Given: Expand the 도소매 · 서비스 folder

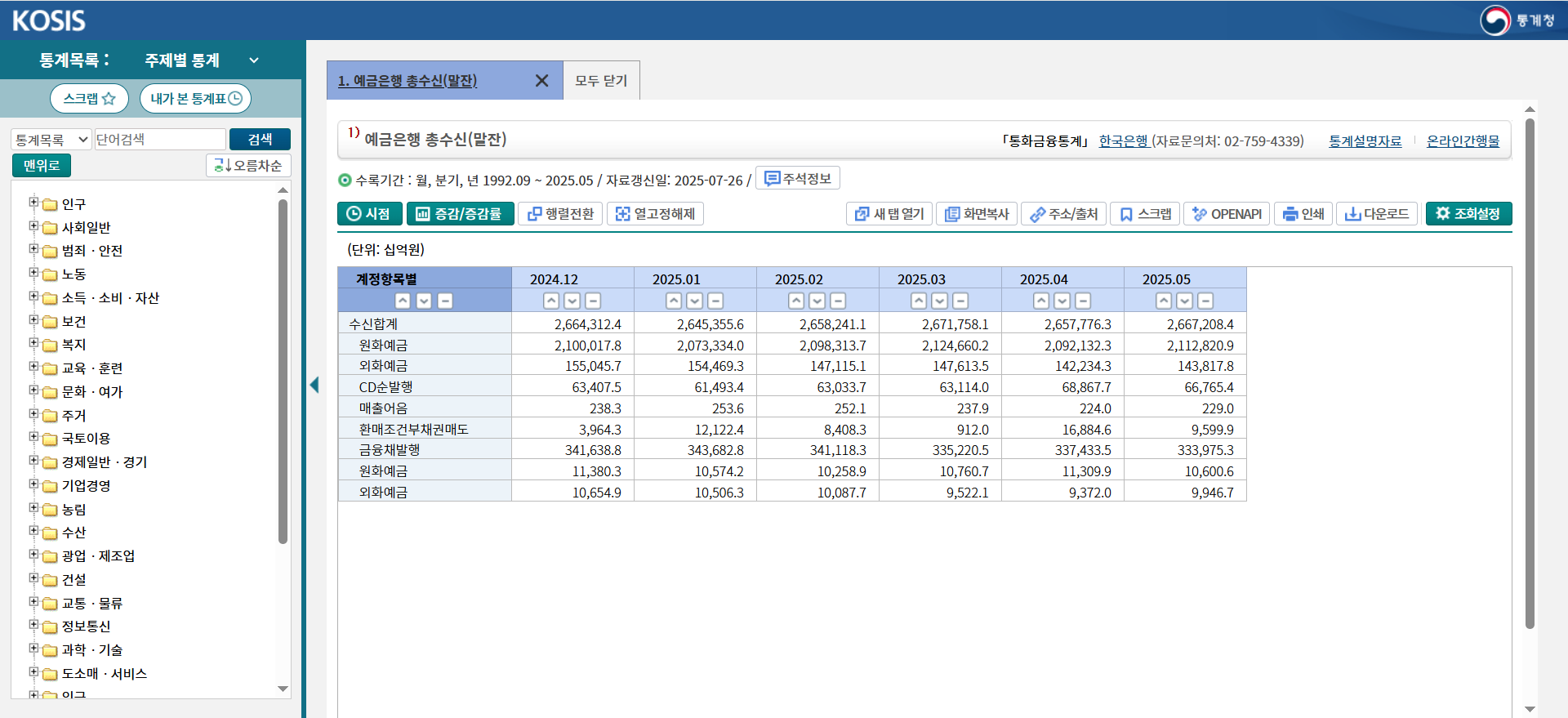Looking at the screenshot, I should tap(33, 671).
